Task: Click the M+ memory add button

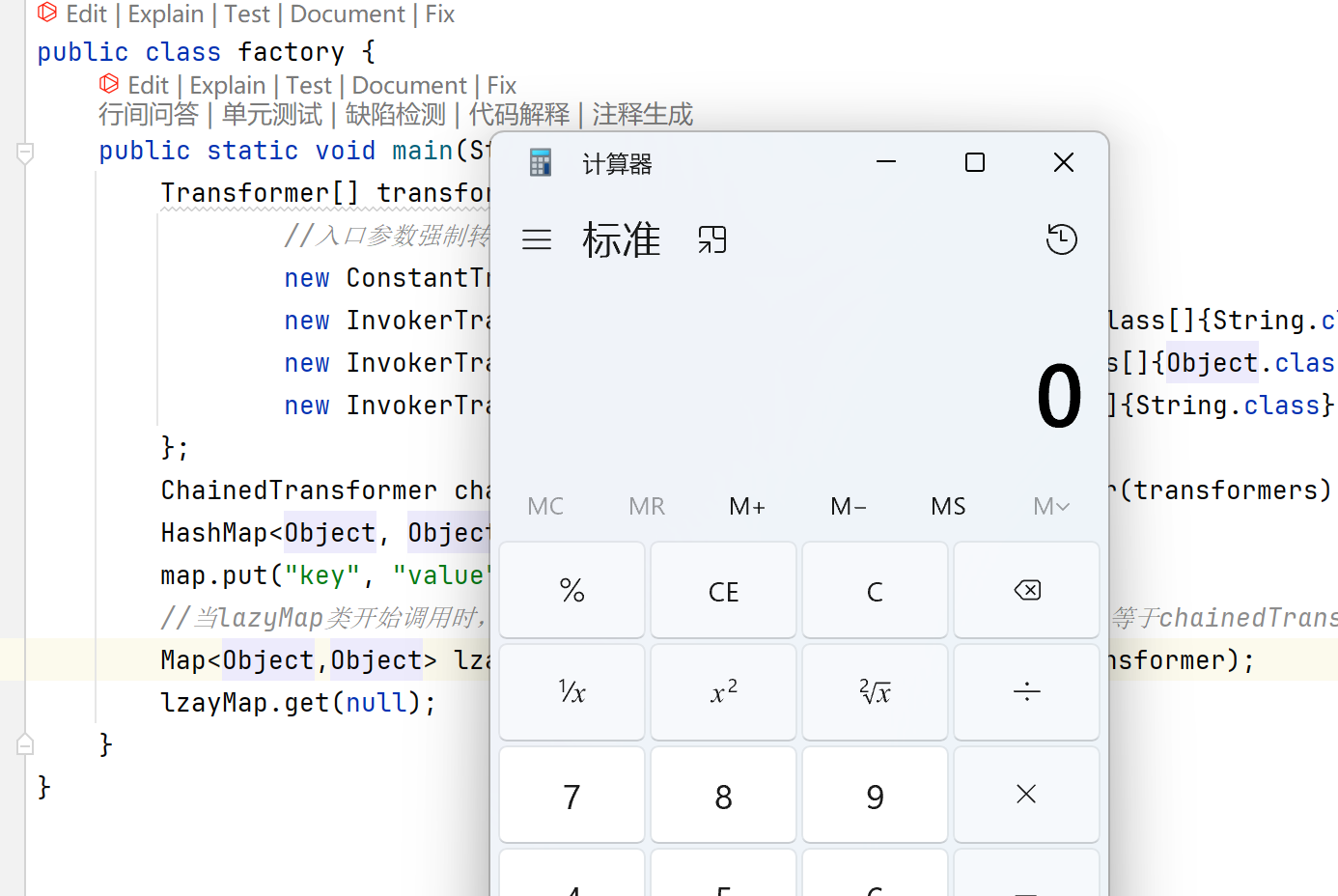Action: click(747, 506)
